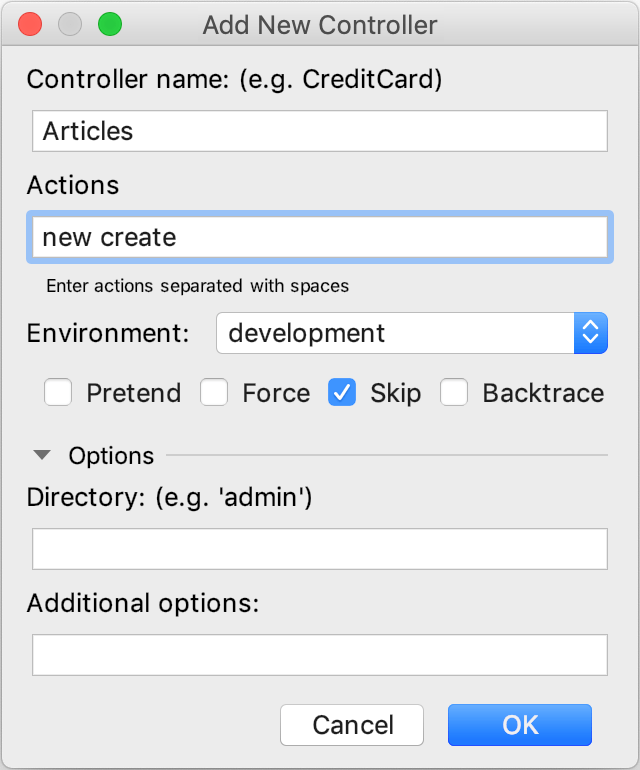
Task: Tick the Force checkbox
Action: click(214, 393)
